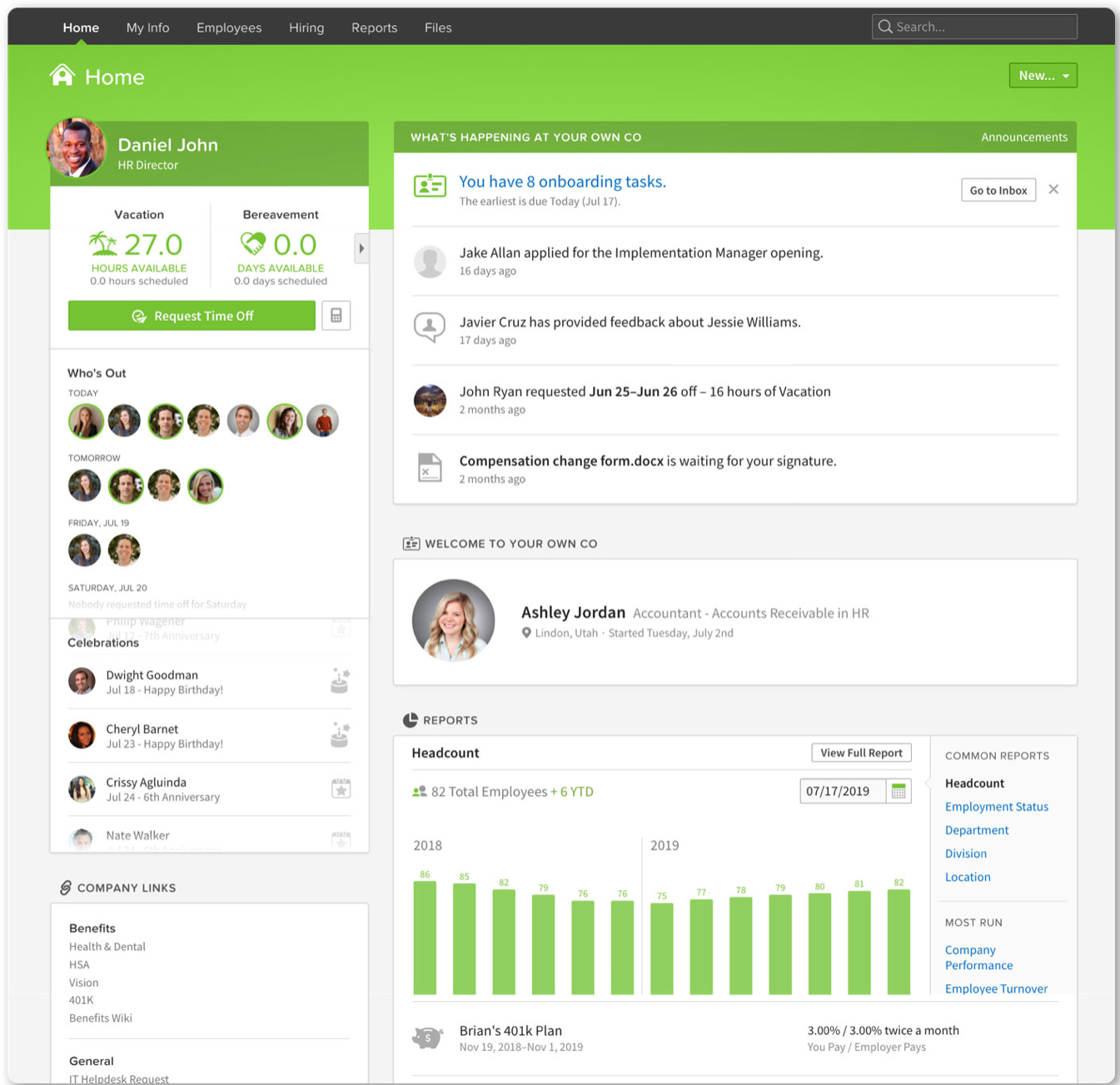
Task: Click the onboarding tasks ID card icon
Action: coord(430,186)
